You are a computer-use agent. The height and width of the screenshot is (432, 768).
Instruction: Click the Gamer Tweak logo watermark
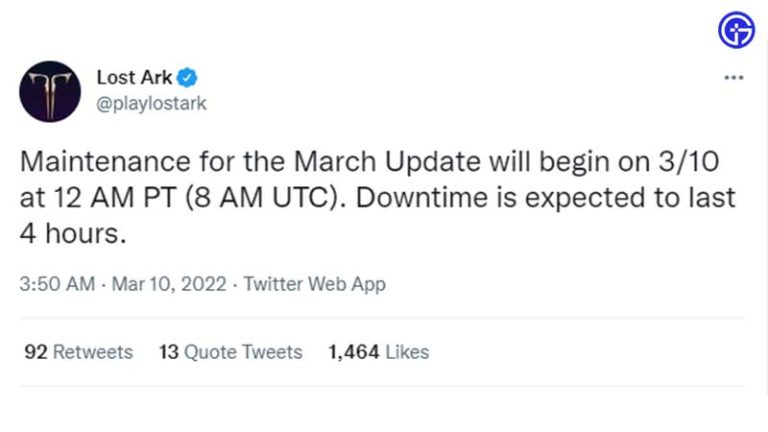pos(736,31)
